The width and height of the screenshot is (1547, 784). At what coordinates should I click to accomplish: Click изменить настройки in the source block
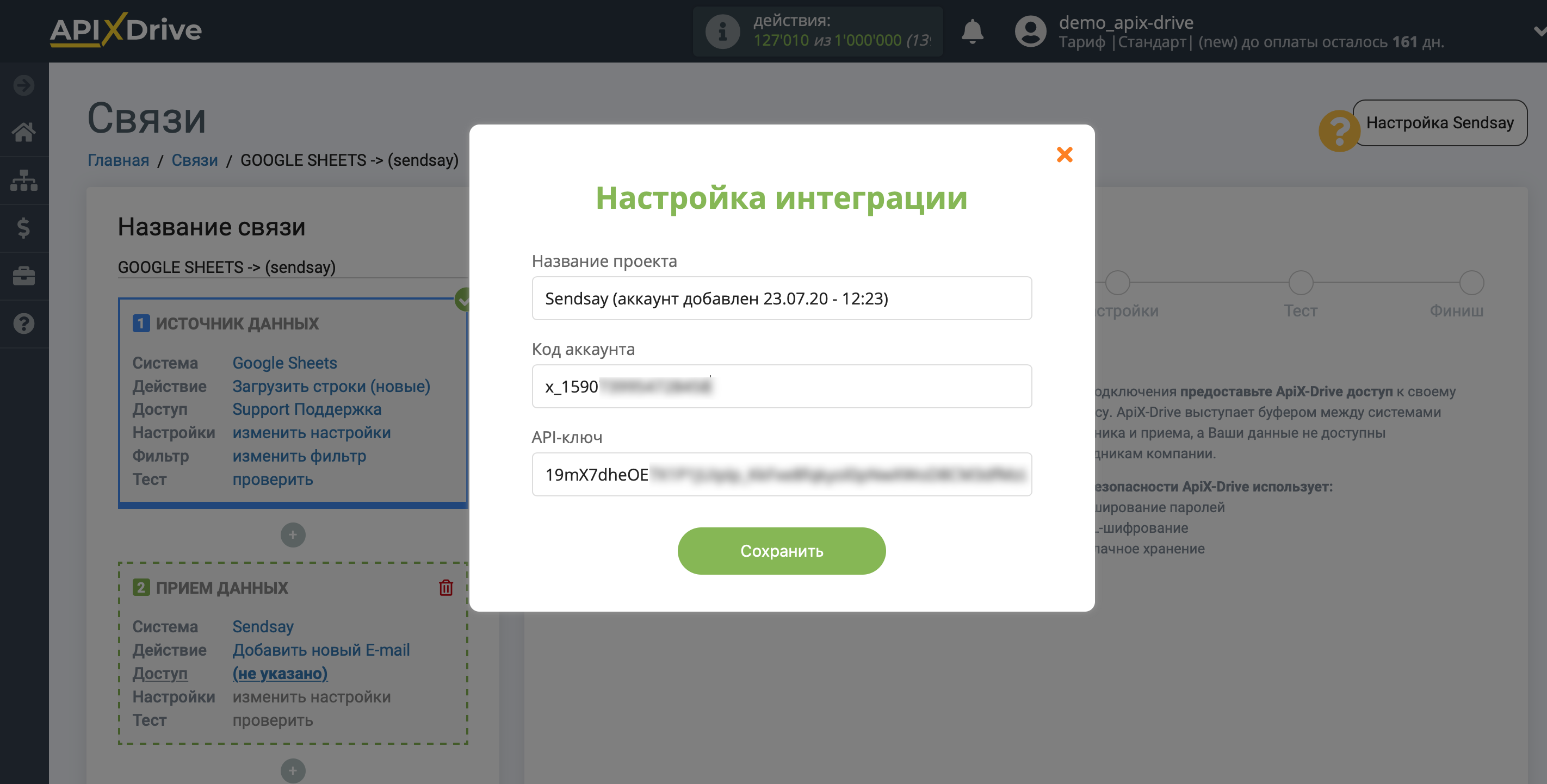click(x=312, y=433)
